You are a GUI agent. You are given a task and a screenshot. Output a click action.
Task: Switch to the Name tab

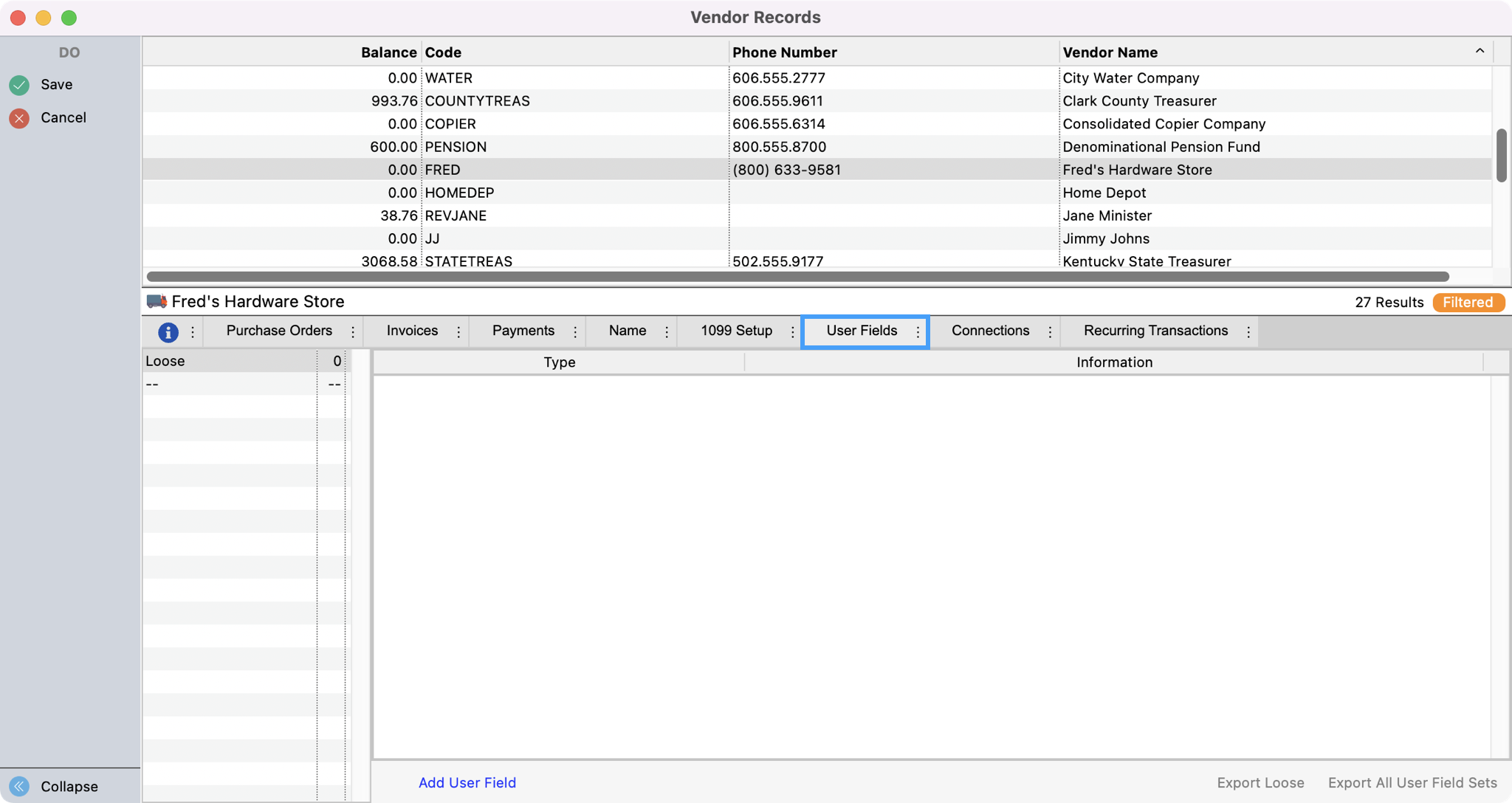[627, 331]
